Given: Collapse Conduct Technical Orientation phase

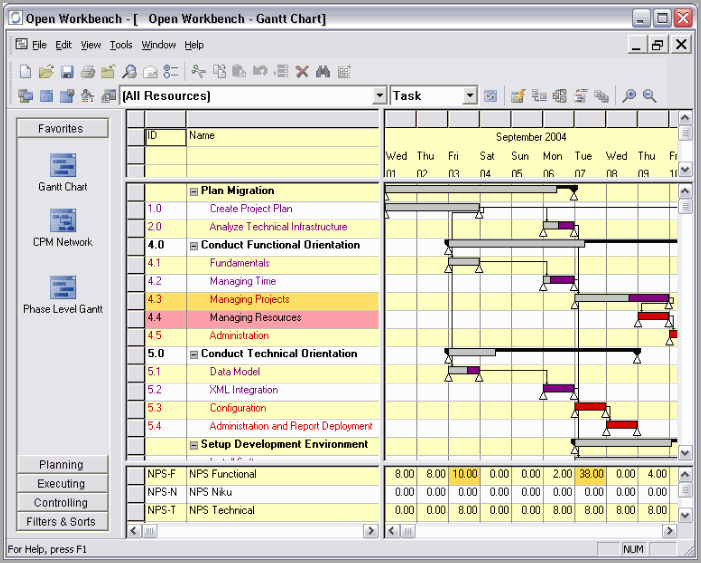Looking at the screenshot, I should [x=194, y=355].
